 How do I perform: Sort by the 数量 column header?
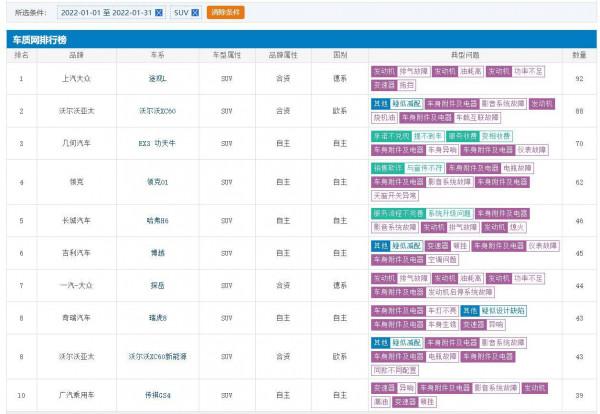tap(579, 56)
